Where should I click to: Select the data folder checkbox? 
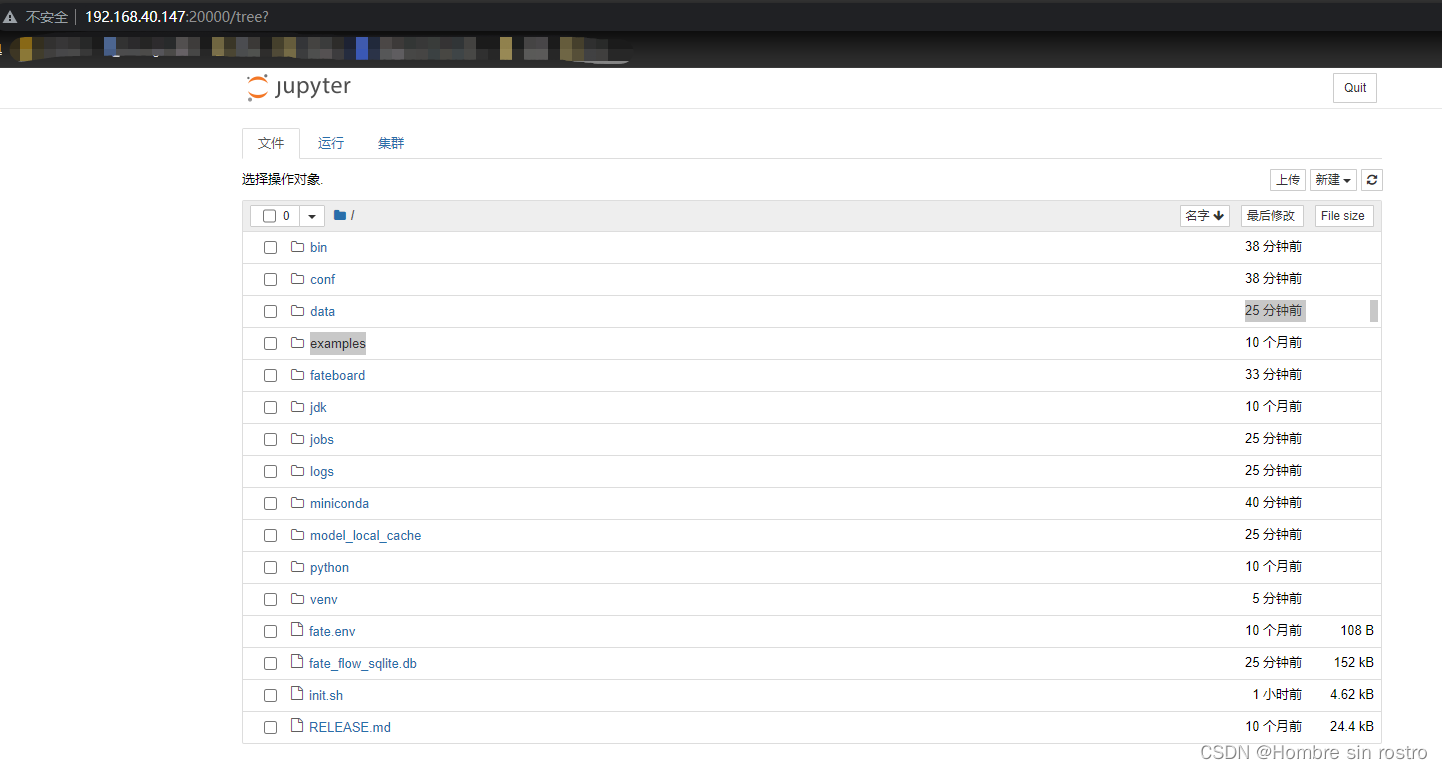click(x=270, y=312)
